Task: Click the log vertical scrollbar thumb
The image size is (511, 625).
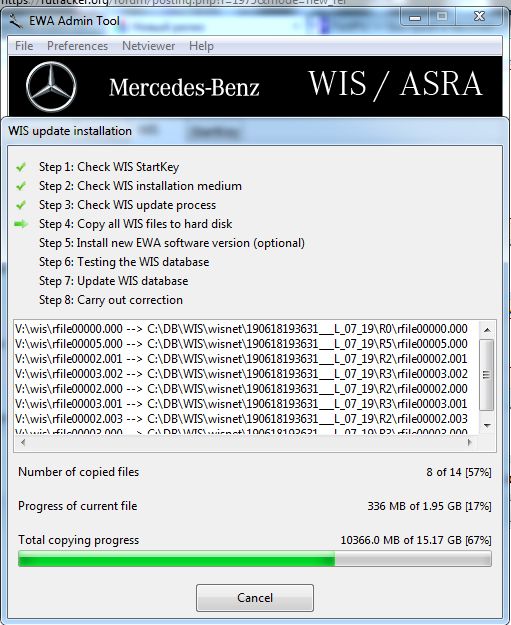Action: pos(486,375)
